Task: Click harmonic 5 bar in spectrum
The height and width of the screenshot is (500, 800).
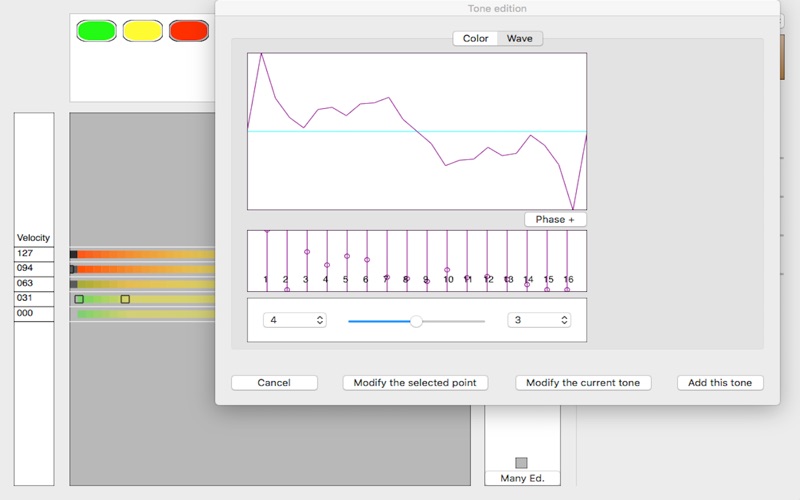Action: coord(347,261)
